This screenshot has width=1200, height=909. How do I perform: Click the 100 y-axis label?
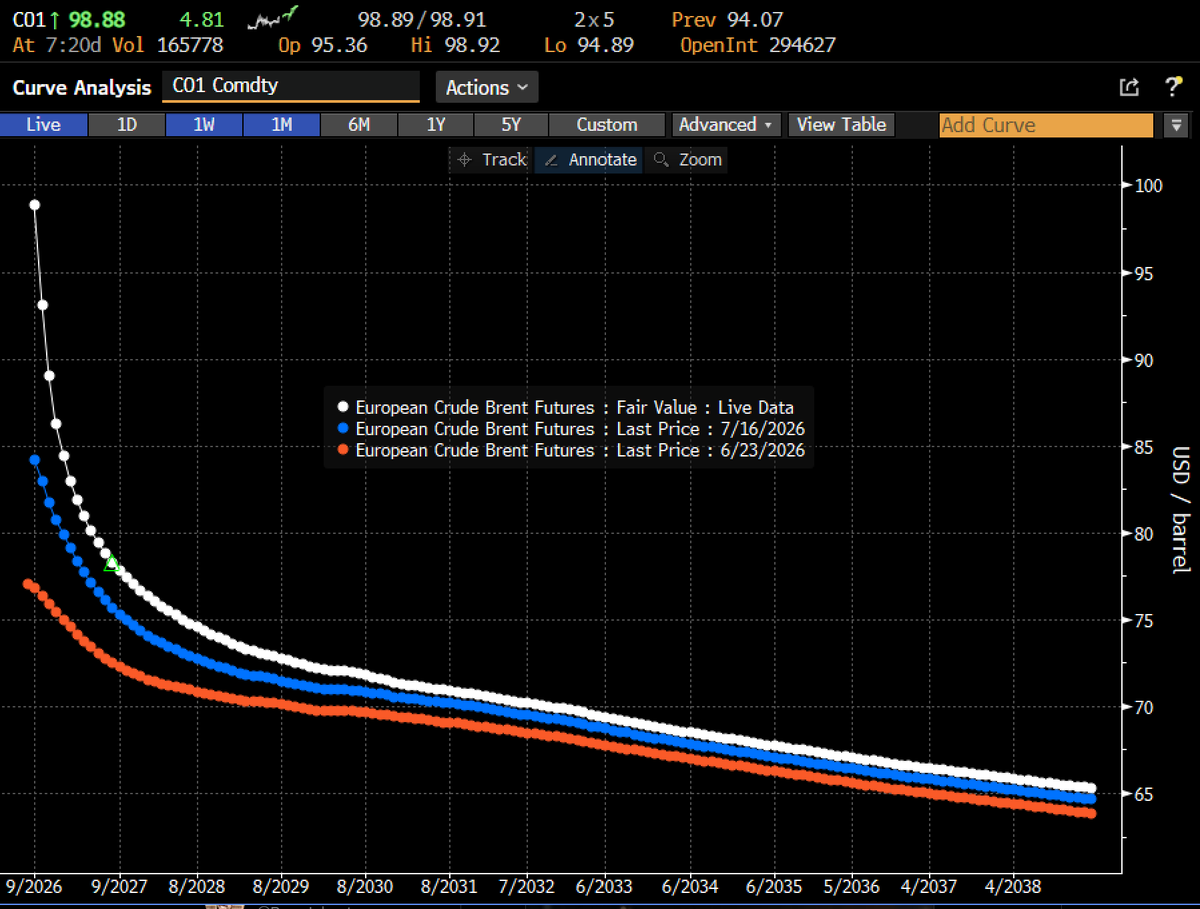click(x=1149, y=186)
